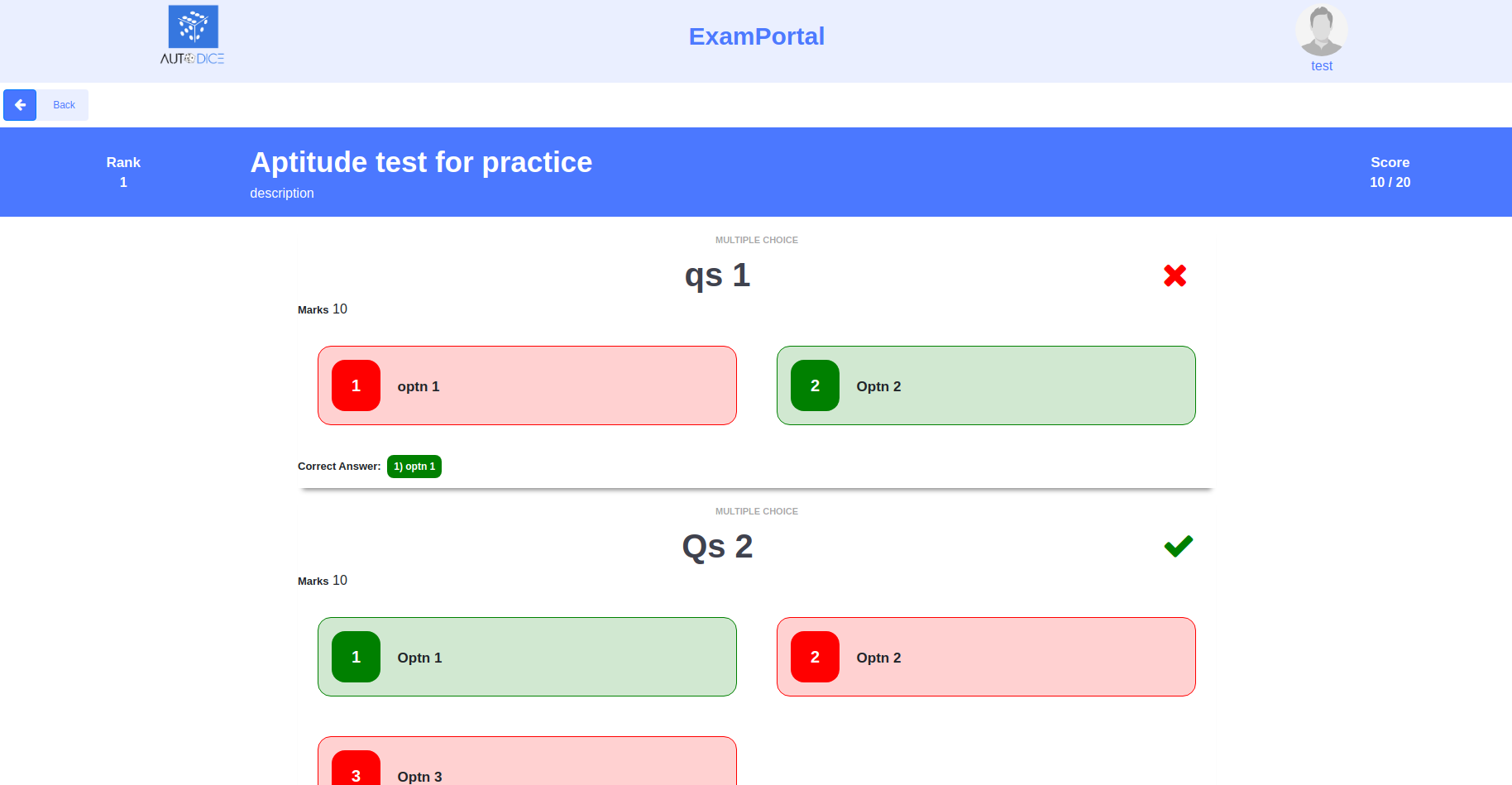The height and width of the screenshot is (785, 1512).
Task: Open the ExamPortal header title
Action: pyautogui.click(x=756, y=36)
